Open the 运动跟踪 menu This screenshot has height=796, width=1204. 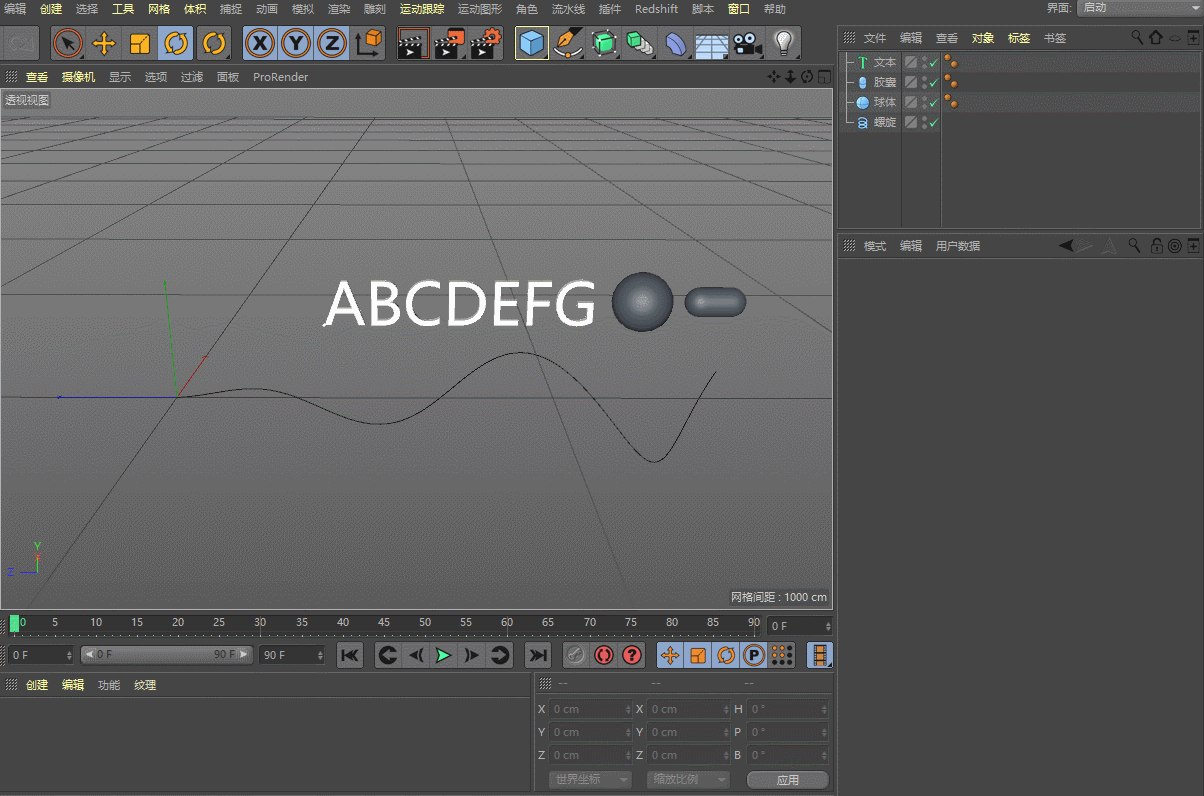pos(423,9)
